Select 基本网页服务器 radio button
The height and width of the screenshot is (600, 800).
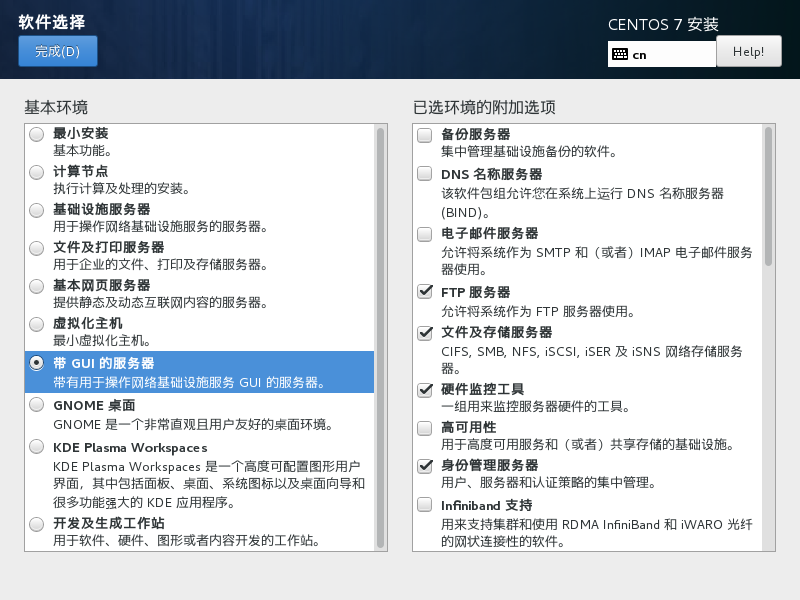click(36, 286)
